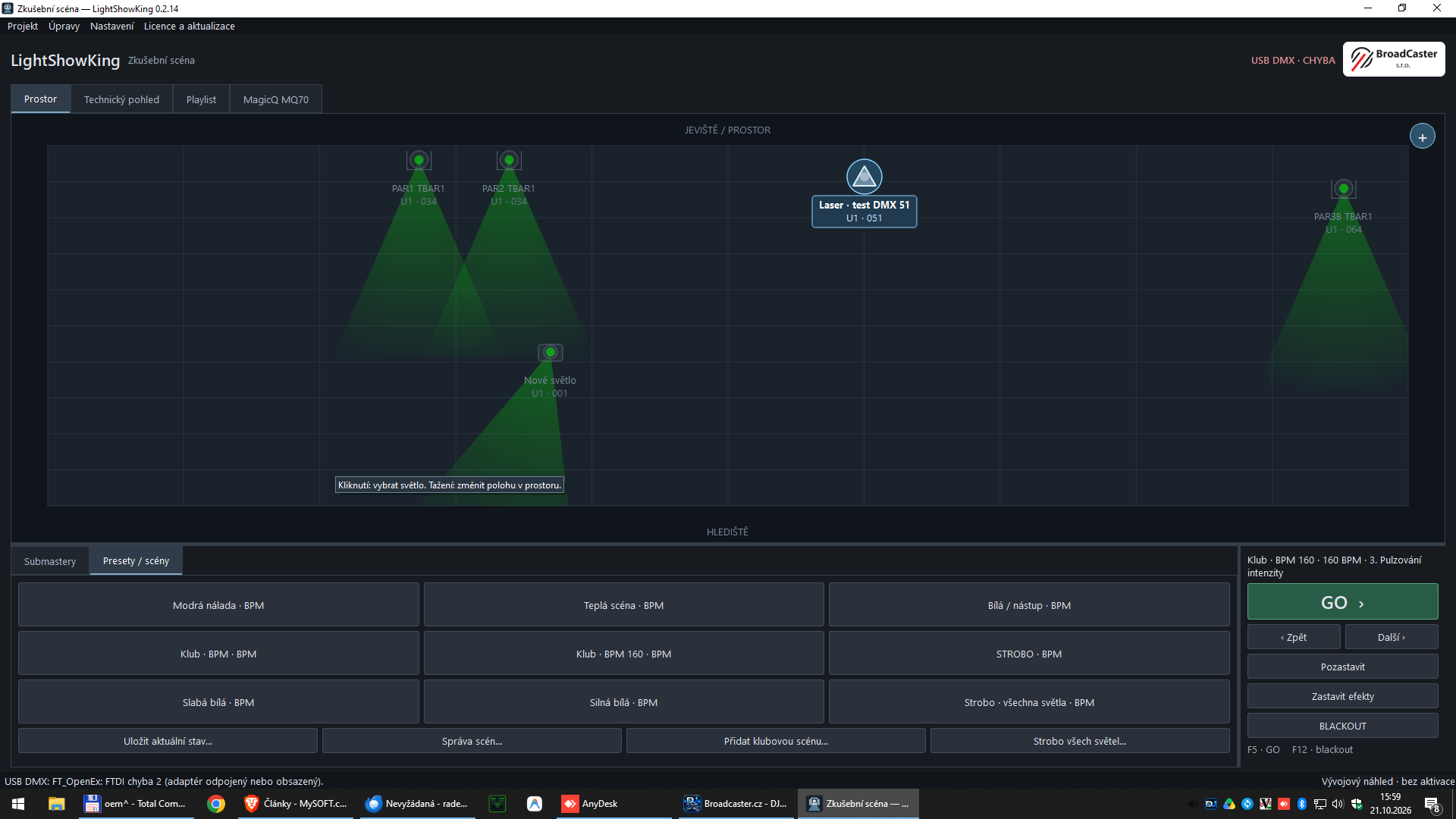This screenshot has width=1456, height=819.
Task: Click the Pozastavit button
Action: [x=1342, y=667]
